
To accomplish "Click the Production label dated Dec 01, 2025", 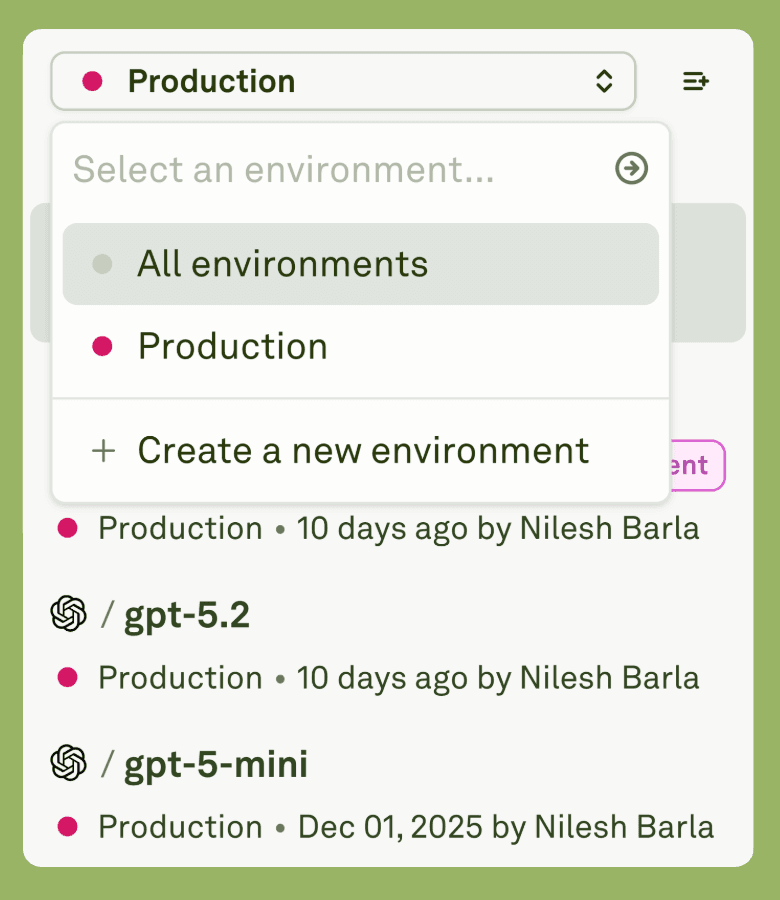I will tap(180, 827).
